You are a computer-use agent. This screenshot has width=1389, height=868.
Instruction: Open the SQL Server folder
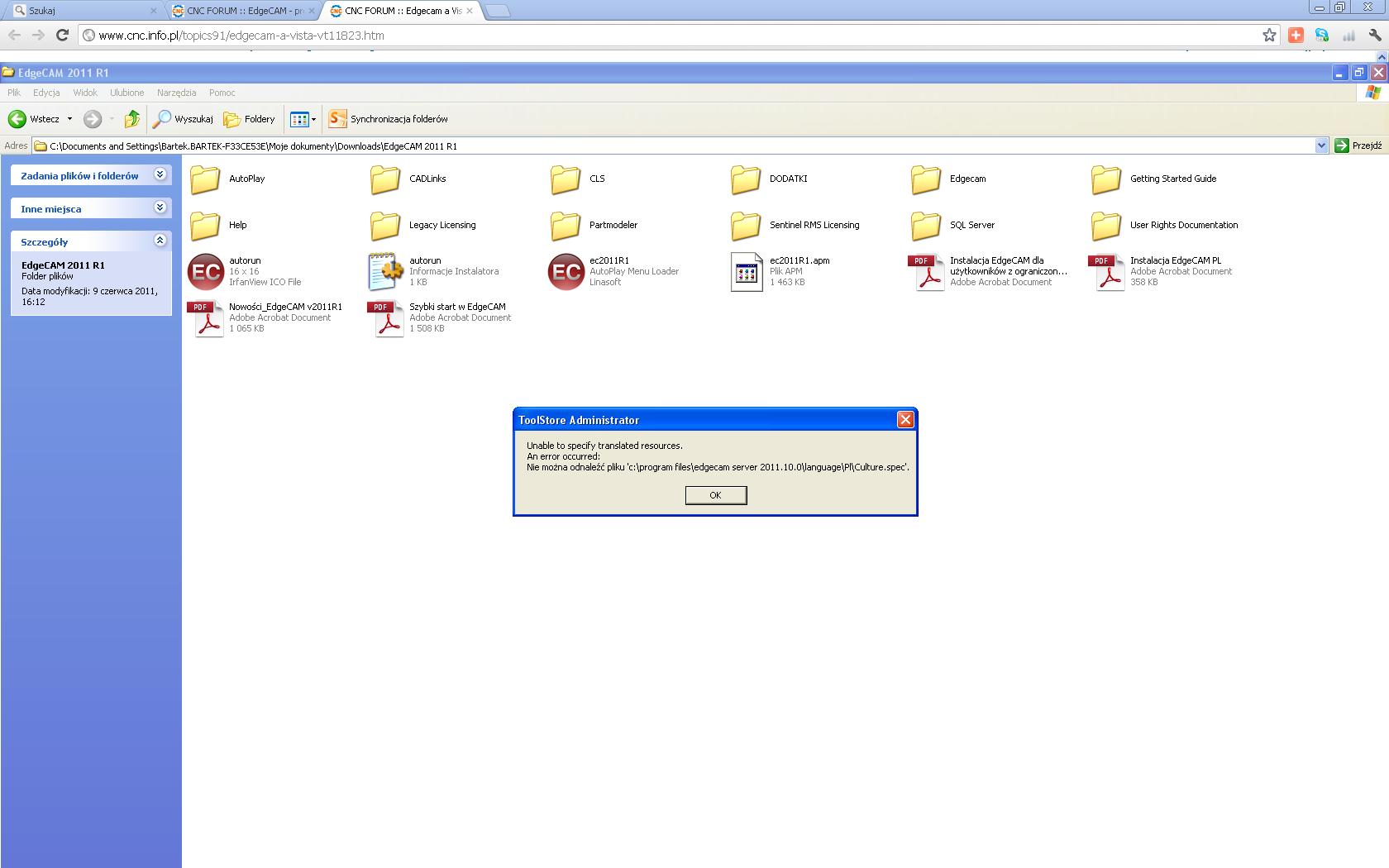[x=952, y=225]
